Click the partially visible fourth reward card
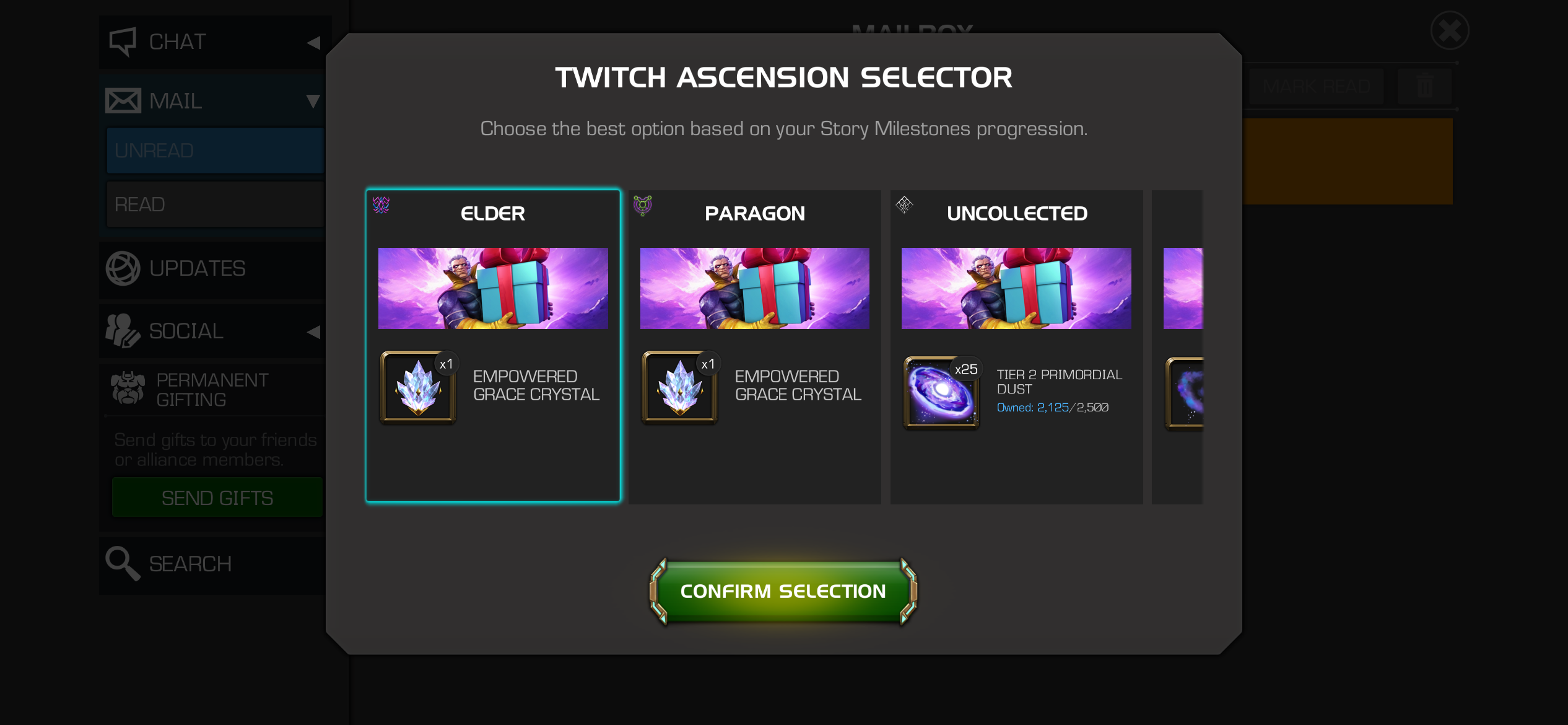The height and width of the screenshot is (725, 1568). pos(1177,347)
